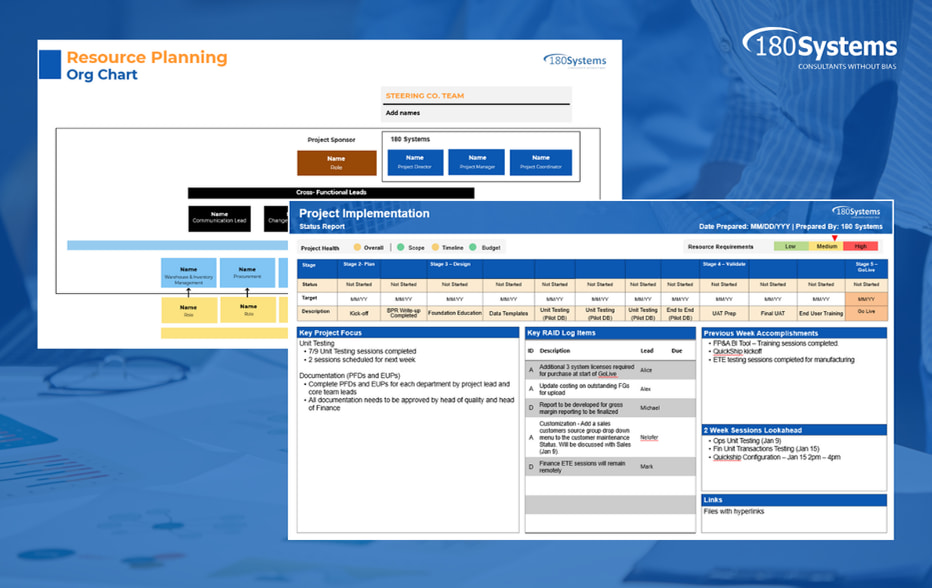Screen dimensions: 932x588
Task: Select the Budget health indicator dot
Action: (x=473, y=247)
